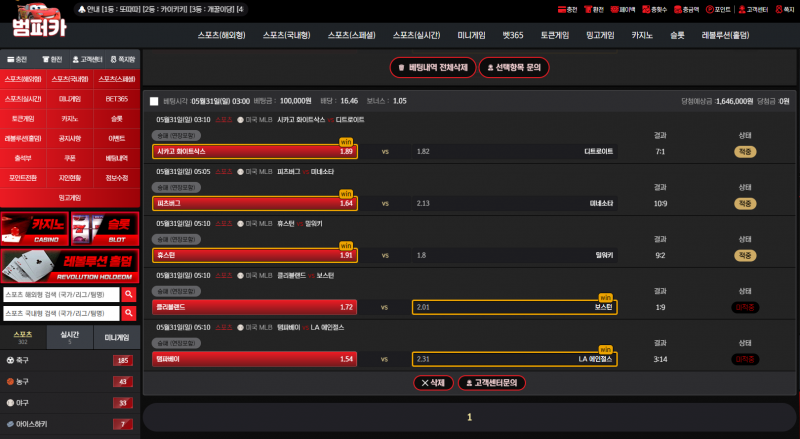Image resolution: width=800 pixels, height=439 pixels.
Task: Click the LA 에인절스 2.31 odds bar
Action: click(514, 359)
